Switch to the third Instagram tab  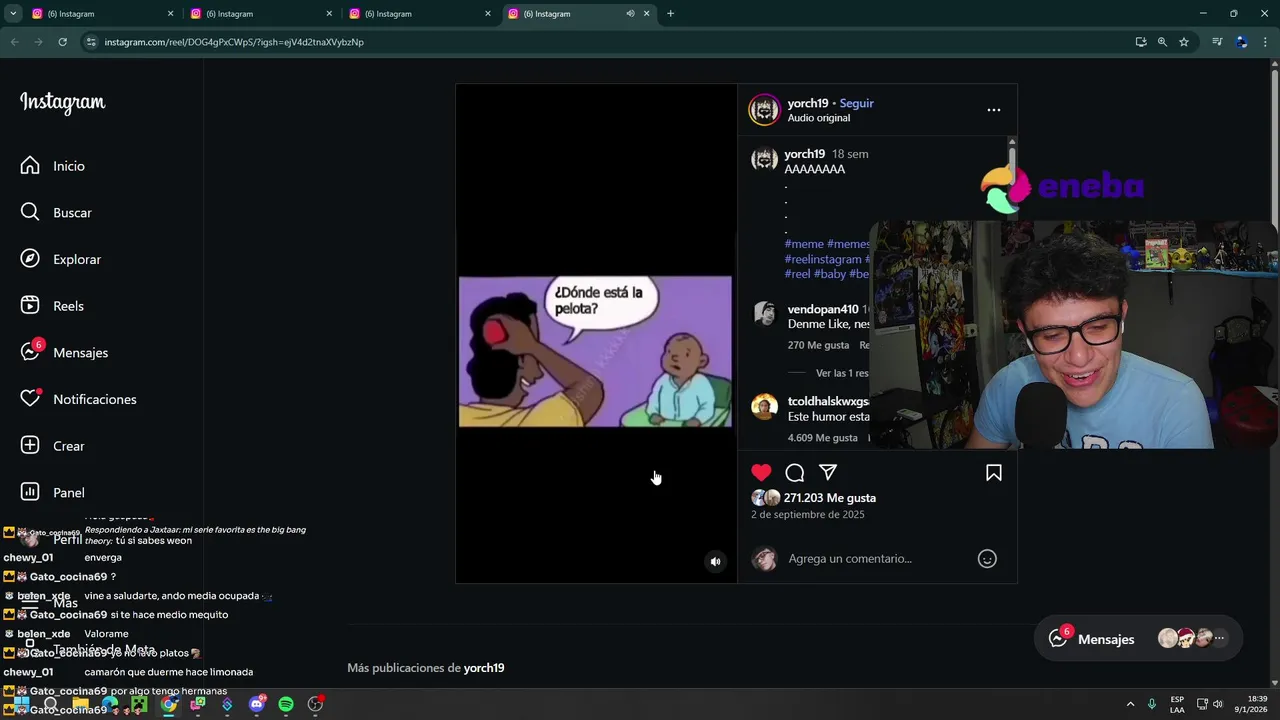(x=418, y=14)
